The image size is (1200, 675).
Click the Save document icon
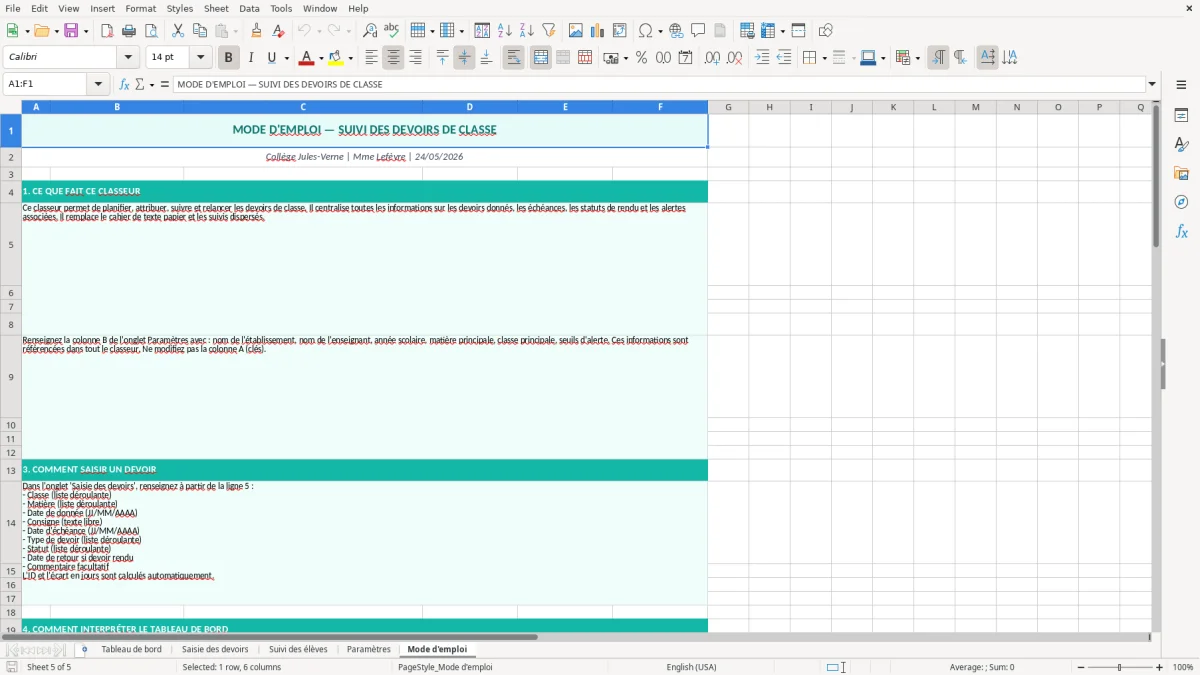(x=71, y=31)
